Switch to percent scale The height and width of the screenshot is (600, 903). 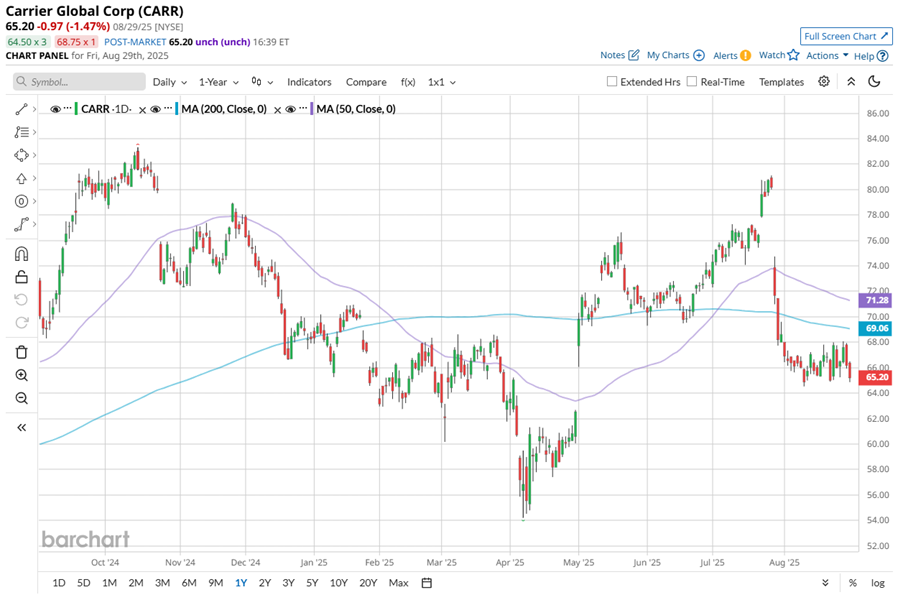(x=852, y=583)
